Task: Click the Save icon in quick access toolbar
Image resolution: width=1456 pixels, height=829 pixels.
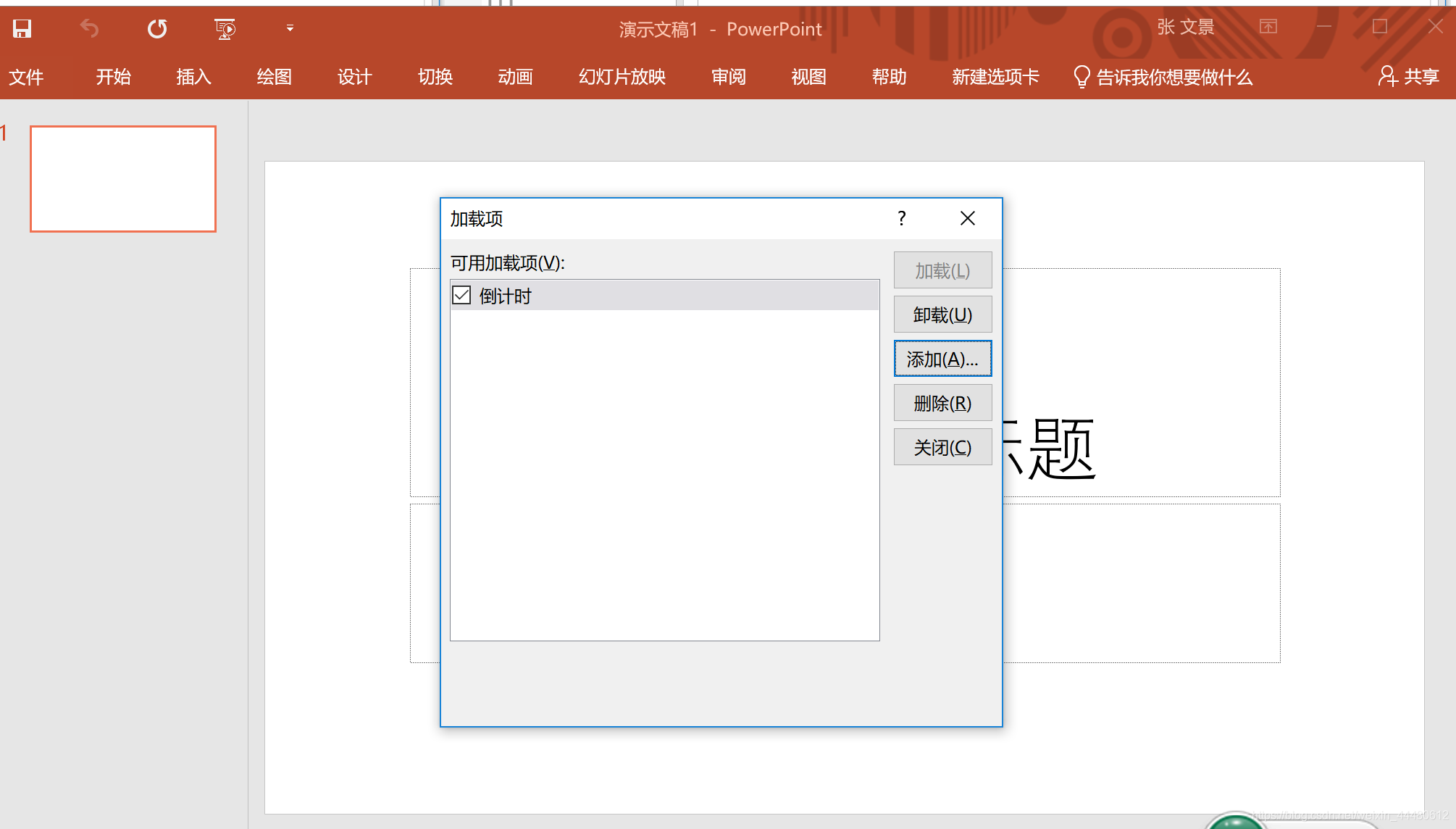Action: point(22,29)
